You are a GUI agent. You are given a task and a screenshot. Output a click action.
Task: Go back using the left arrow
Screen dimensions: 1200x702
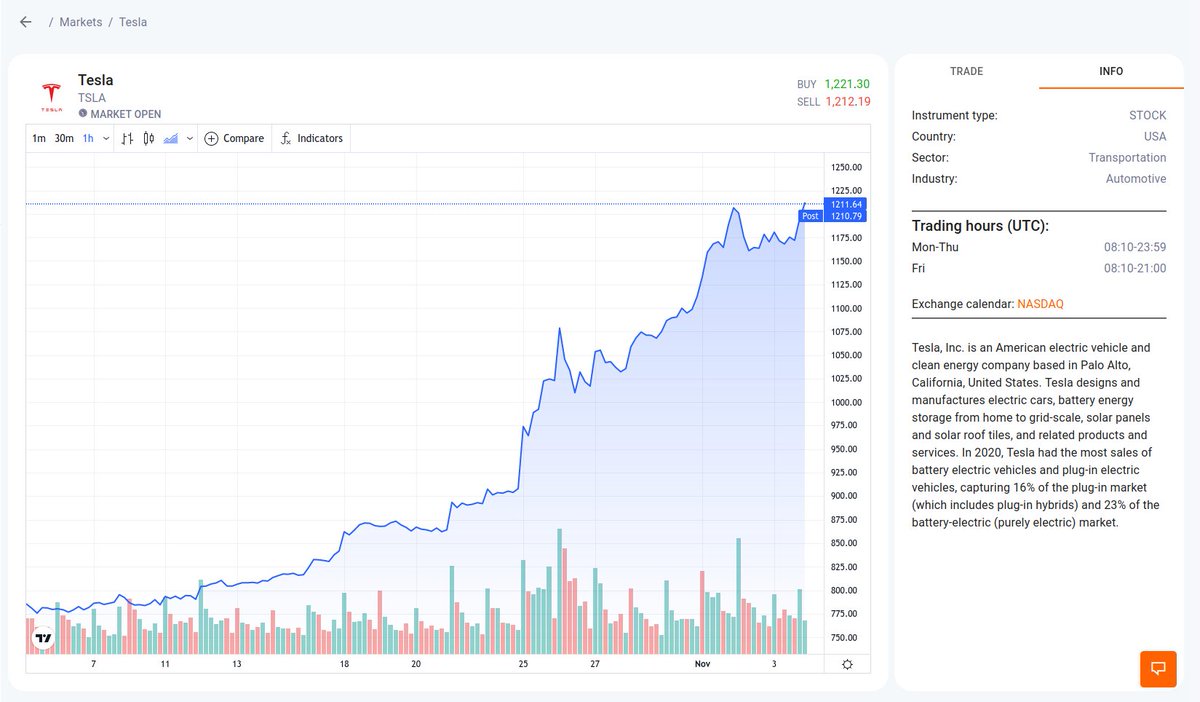26,22
